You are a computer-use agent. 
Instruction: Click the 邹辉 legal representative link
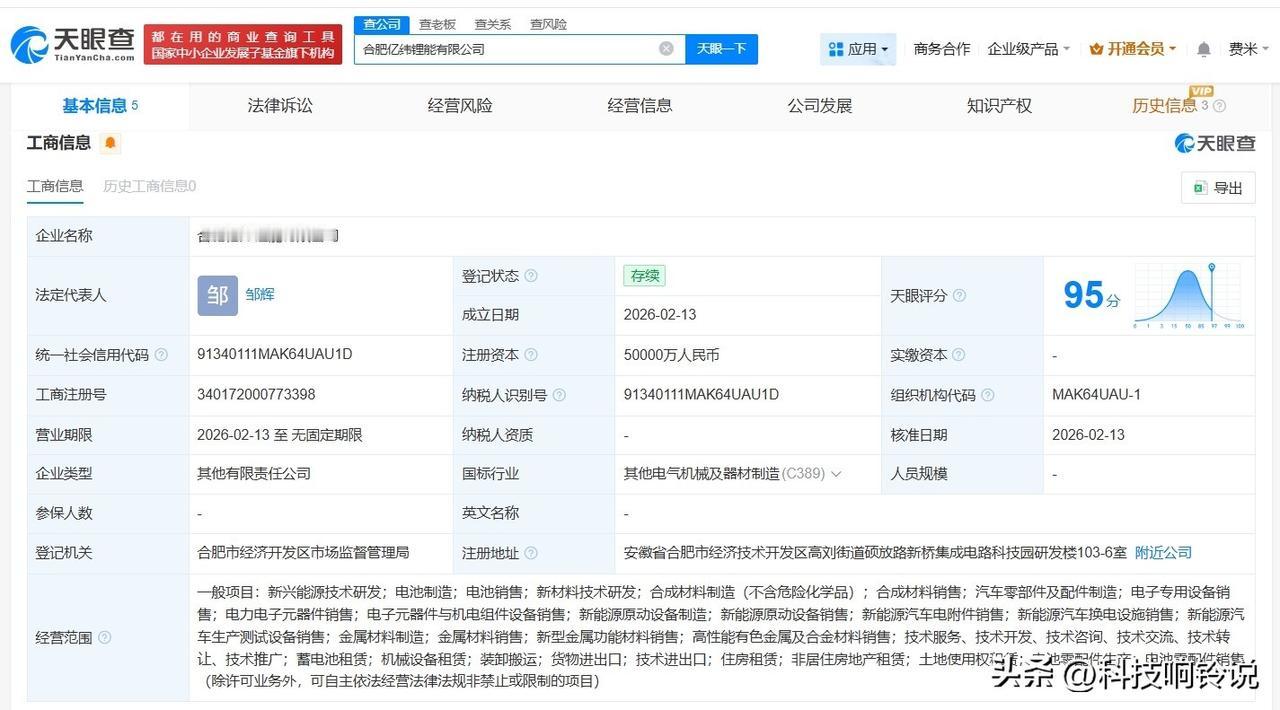[261, 295]
